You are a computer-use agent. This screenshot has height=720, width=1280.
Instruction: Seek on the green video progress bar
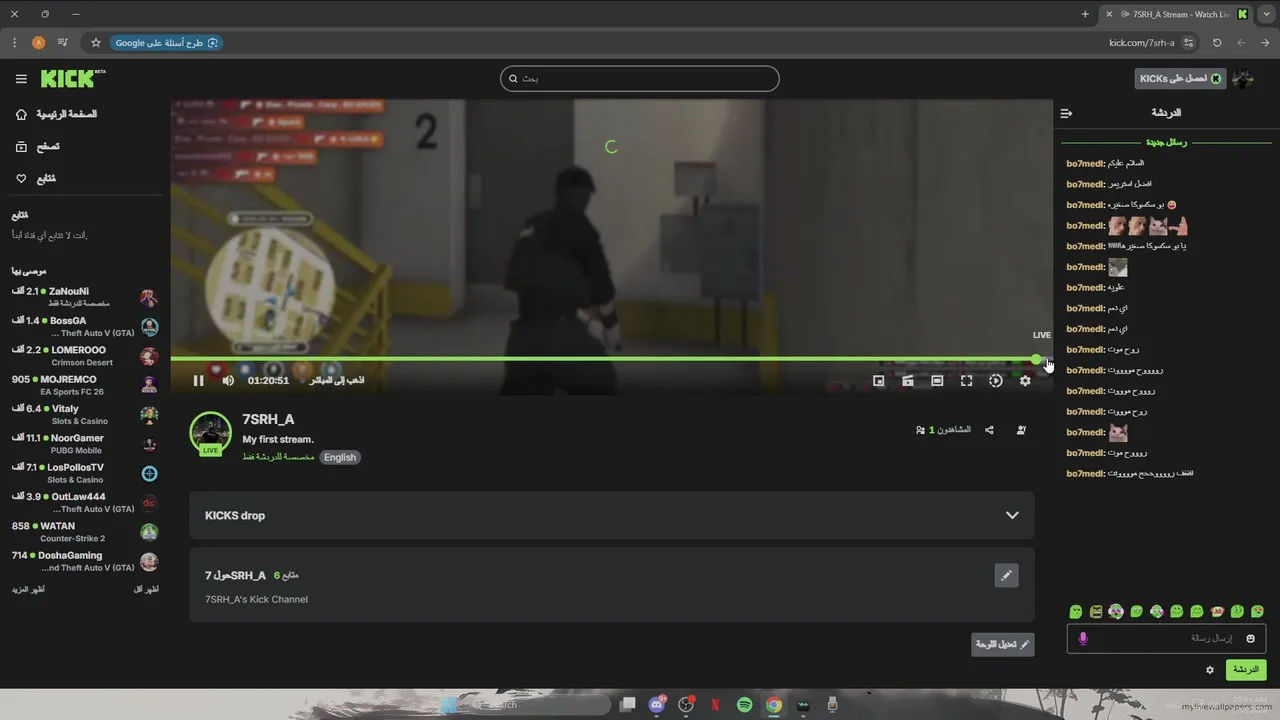point(603,359)
